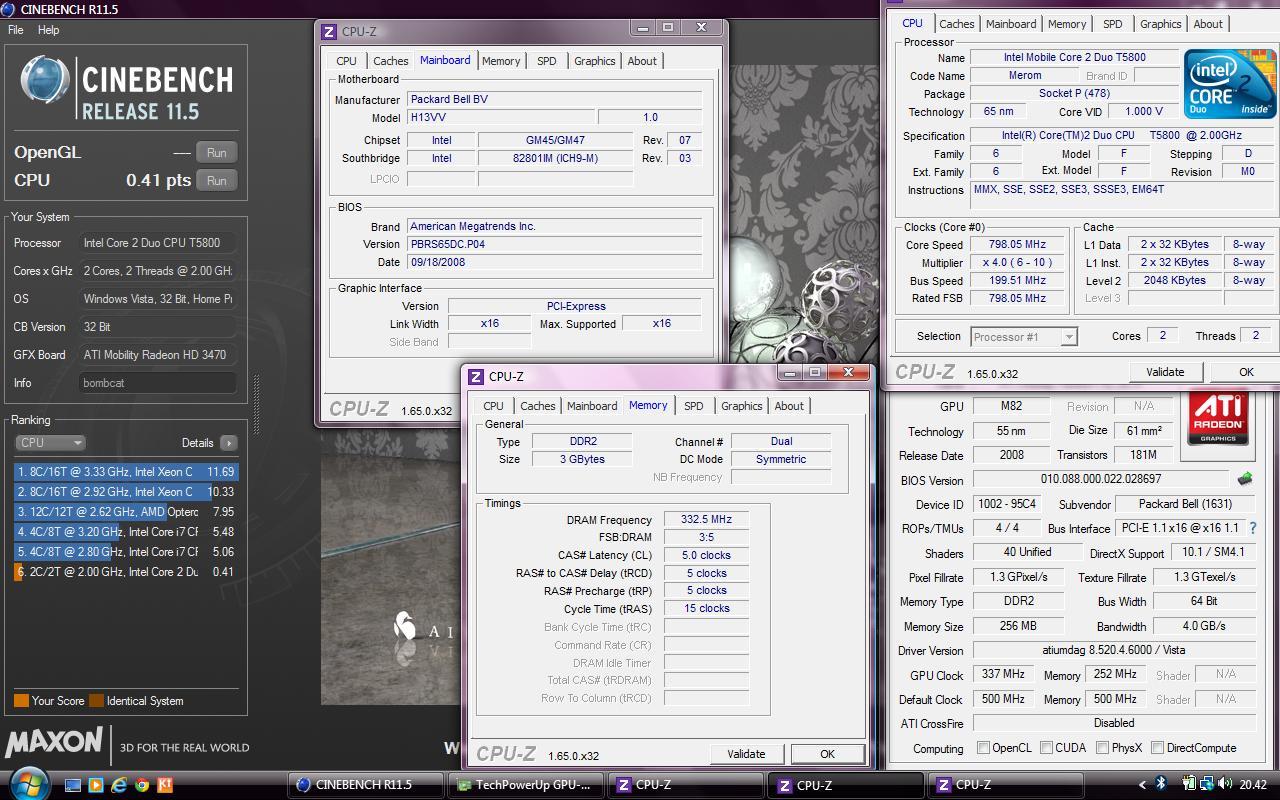Click the brown Identical System legend swatch

(96, 701)
